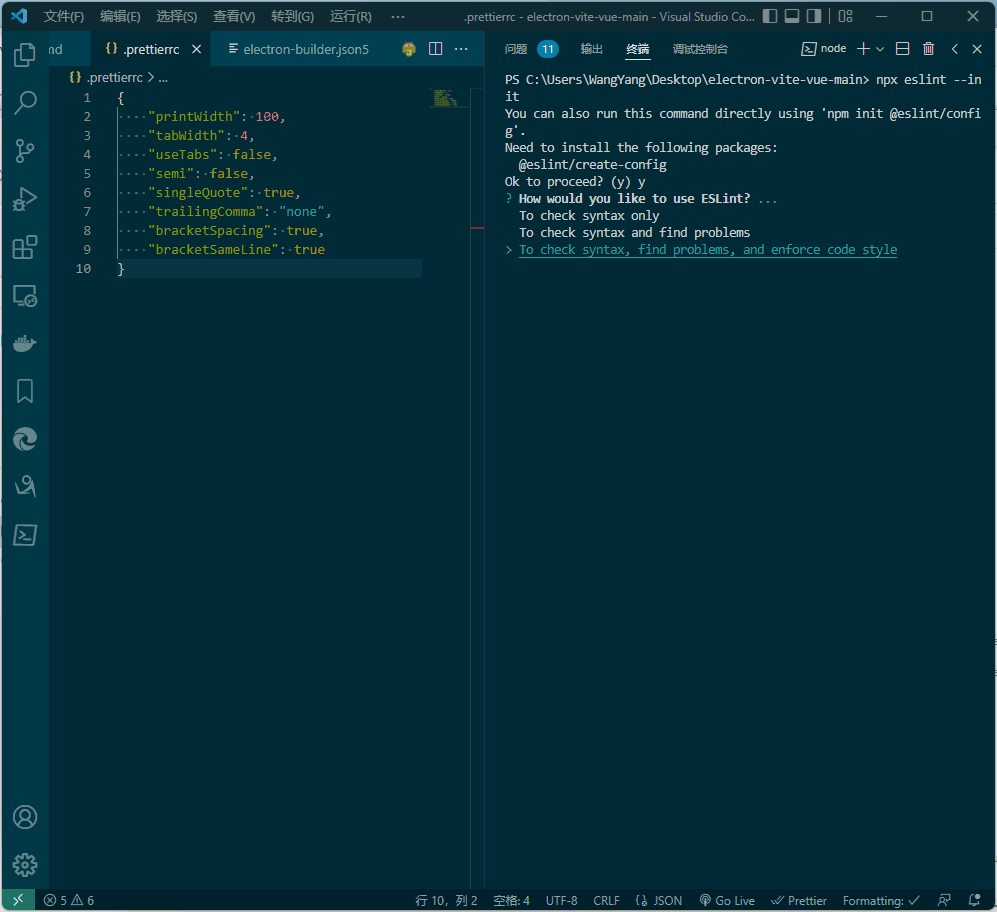Toggle bottom panel visibility
Viewport: 997px width, 912px height.
coord(792,17)
